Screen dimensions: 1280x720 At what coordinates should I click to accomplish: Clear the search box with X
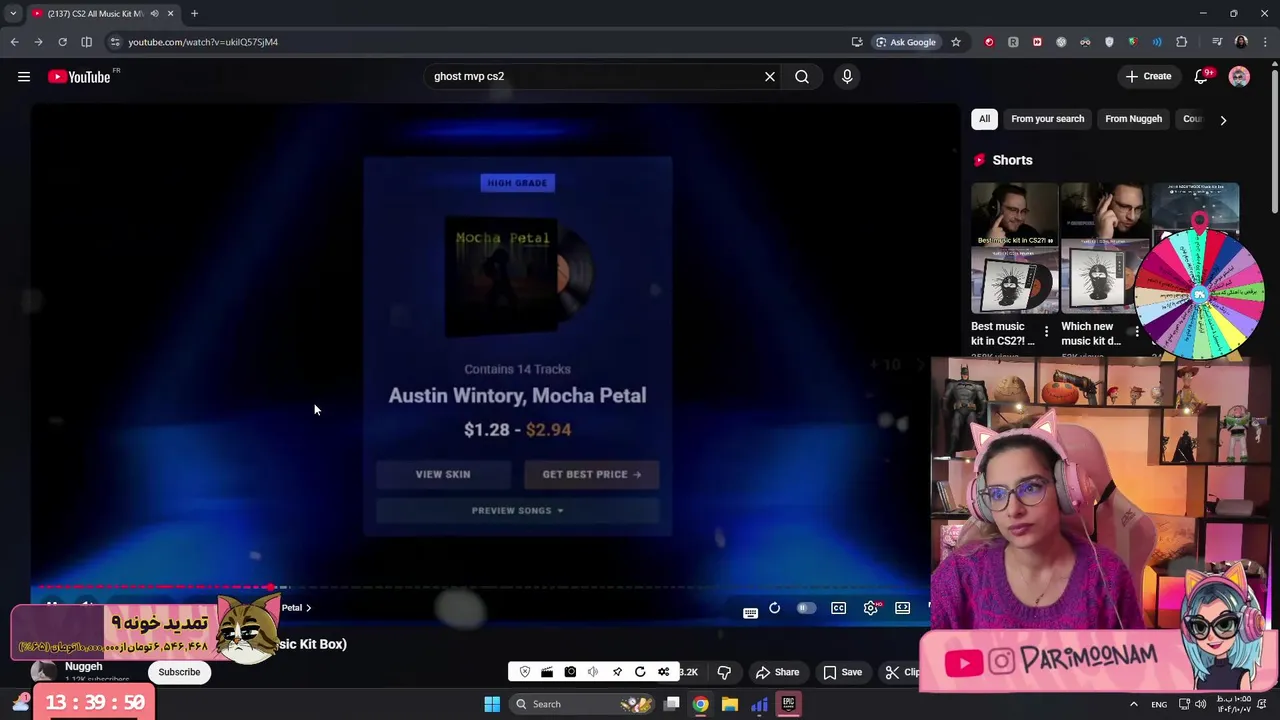[770, 76]
